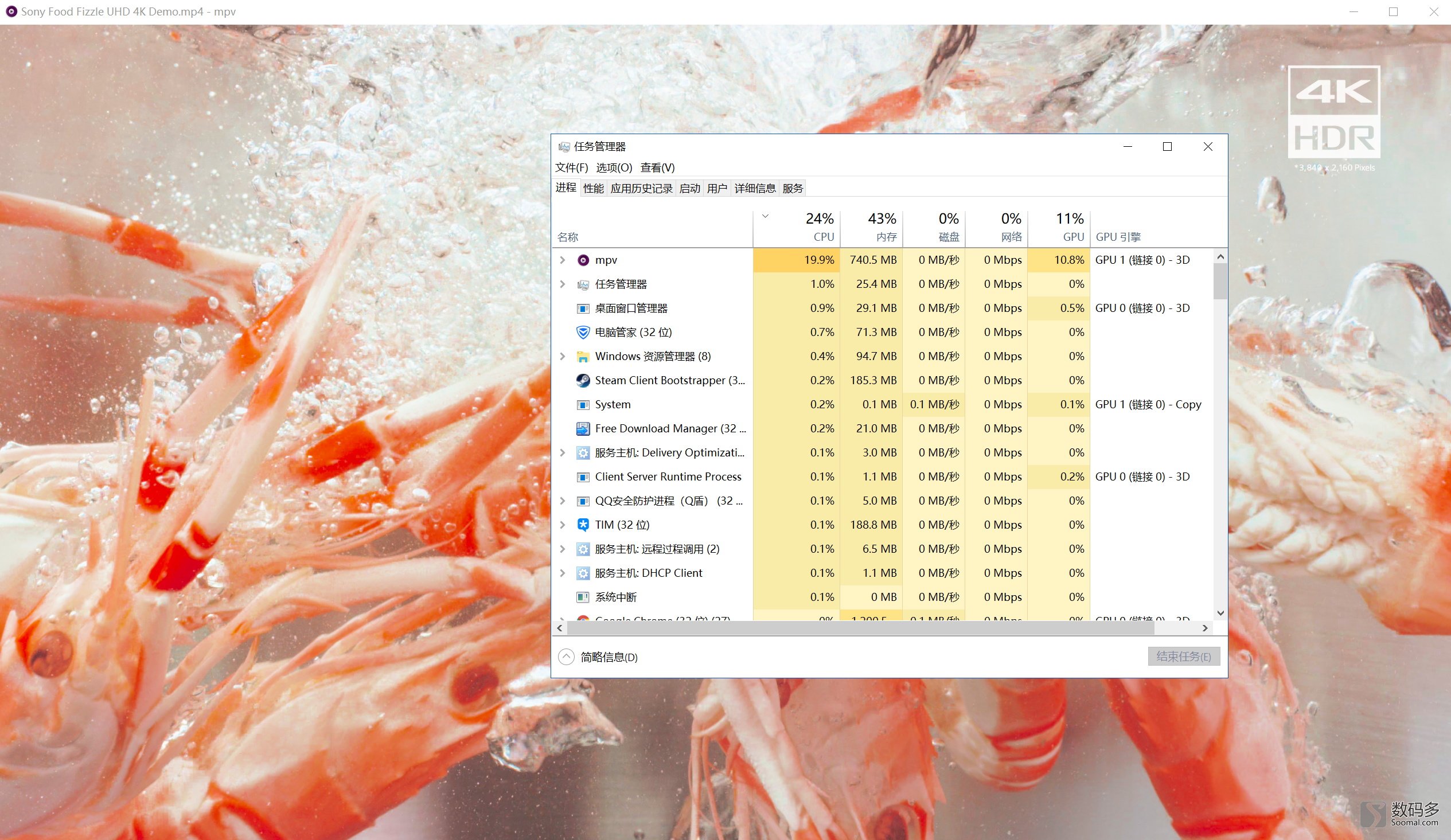Click the Steam Client Bootstrapper icon

[x=583, y=381]
